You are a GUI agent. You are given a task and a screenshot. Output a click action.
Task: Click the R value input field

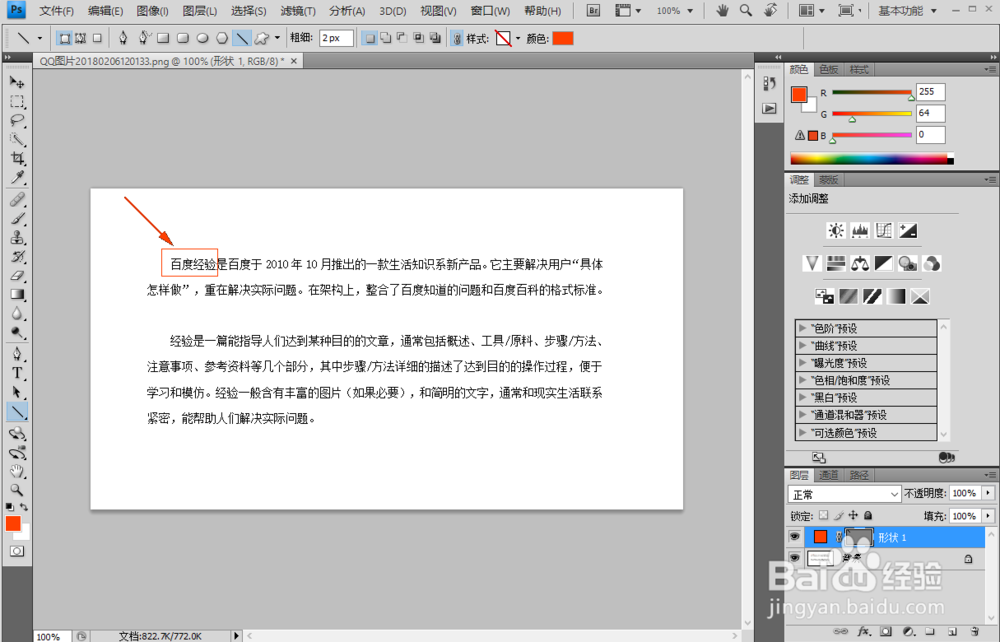(x=930, y=92)
